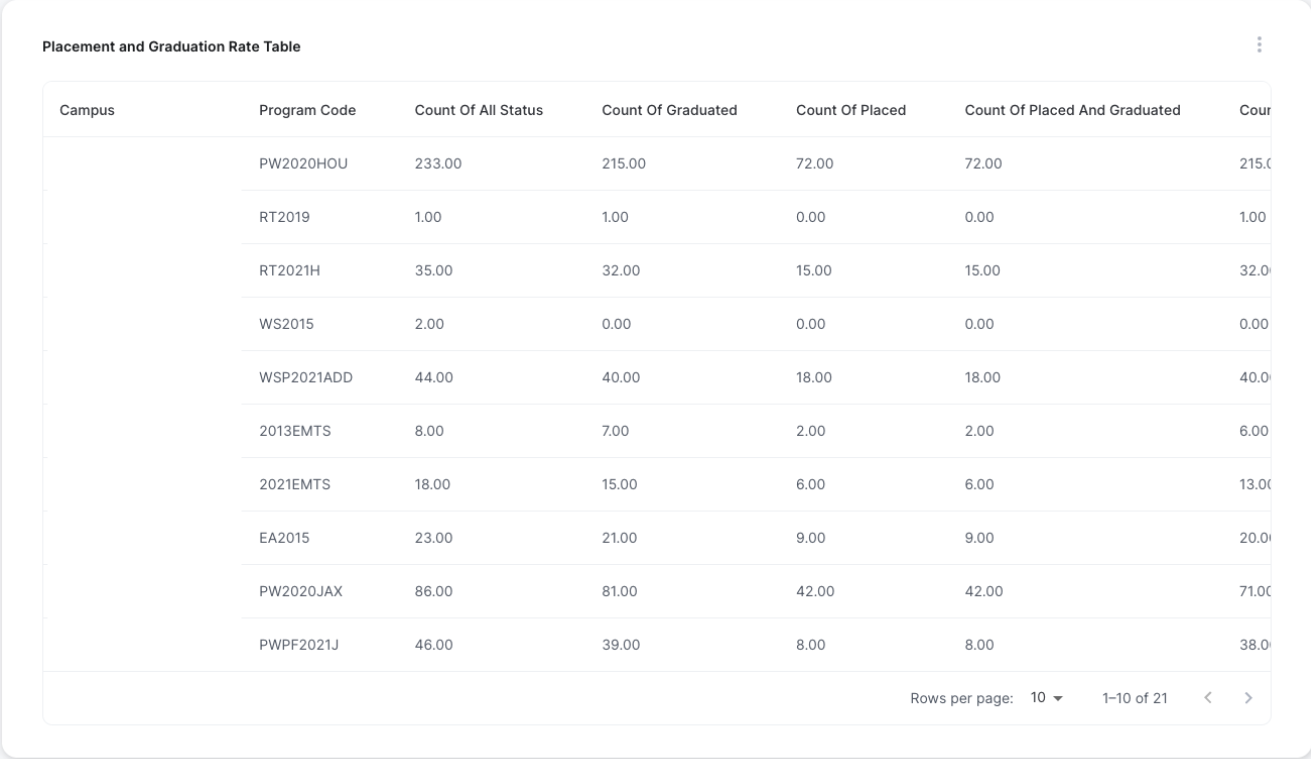This screenshot has width=1311, height=759.
Task: Select the PW2020HOU program code cell
Action: point(303,164)
